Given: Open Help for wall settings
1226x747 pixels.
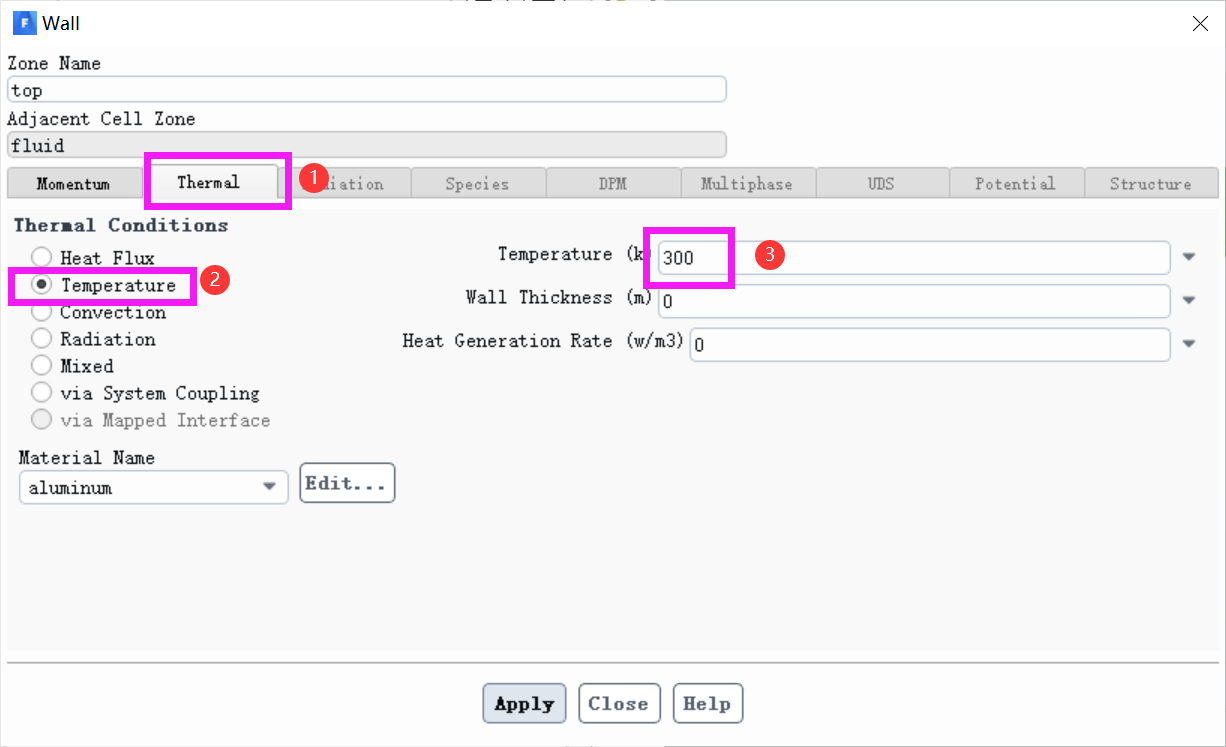Looking at the screenshot, I should pyautogui.click(x=707, y=704).
